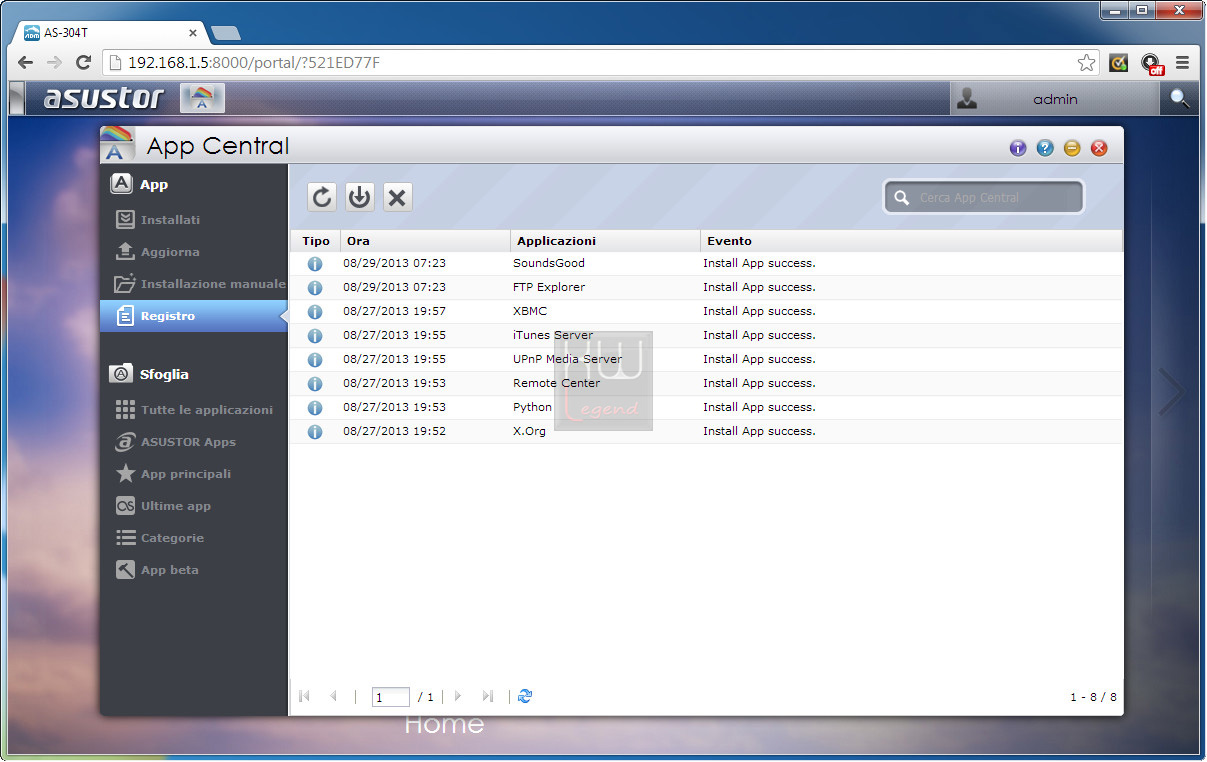The image size is (1207, 762).
Task: Click the ADM taskbar left edge handle
Action: (15, 99)
